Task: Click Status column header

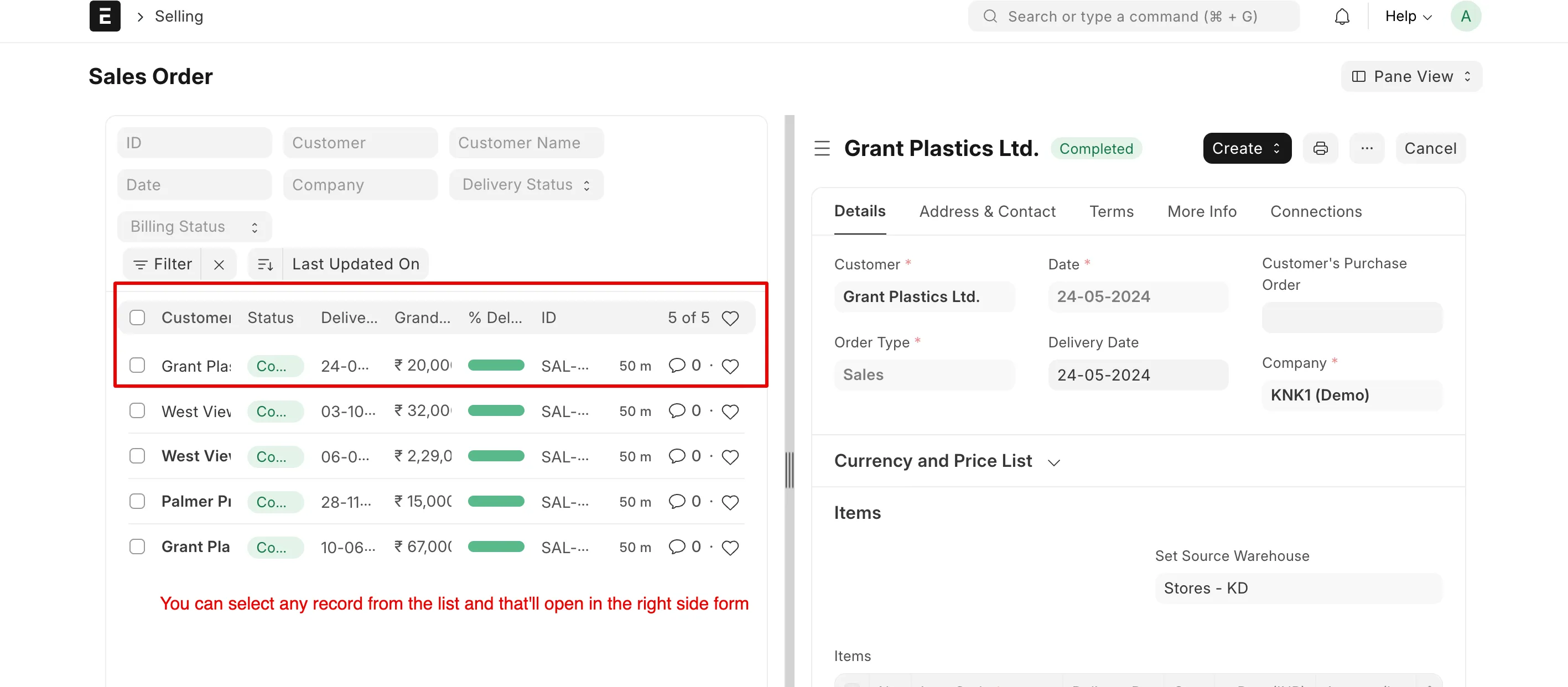Action: coord(270,318)
